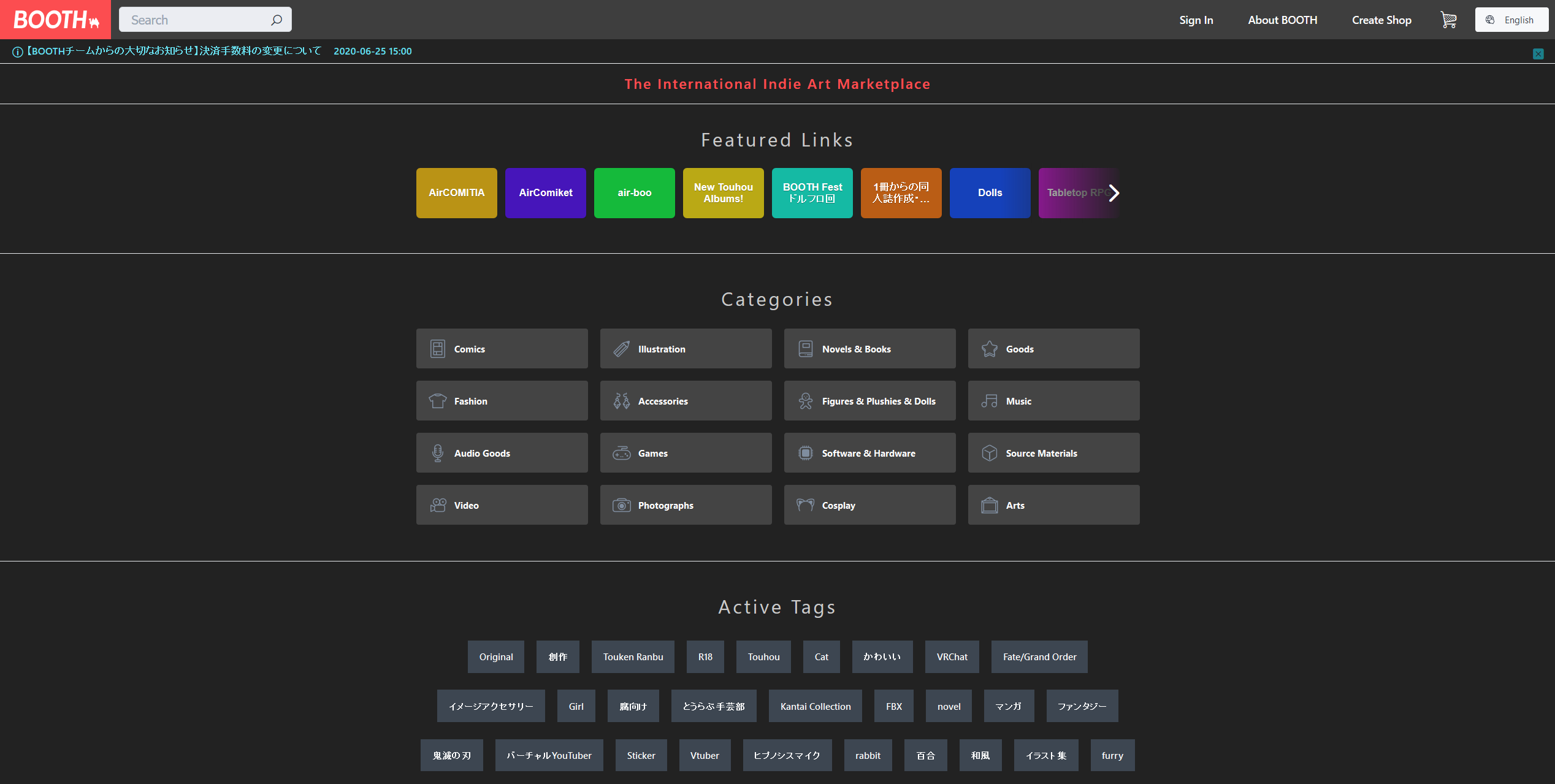This screenshot has height=784, width=1555.
Task: Open the Dolls featured link
Action: tap(990, 193)
